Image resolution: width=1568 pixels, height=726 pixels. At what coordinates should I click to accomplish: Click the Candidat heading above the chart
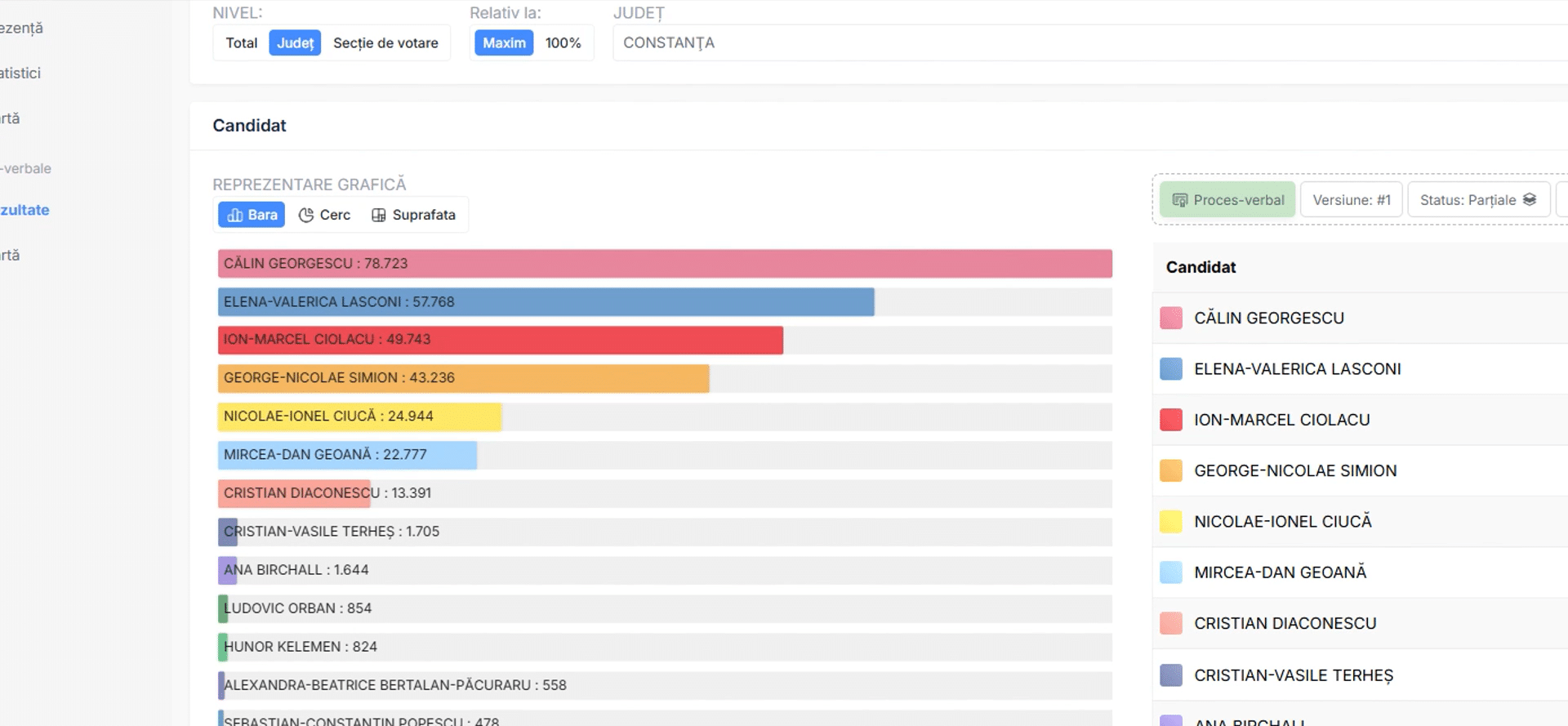(x=249, y=126)
